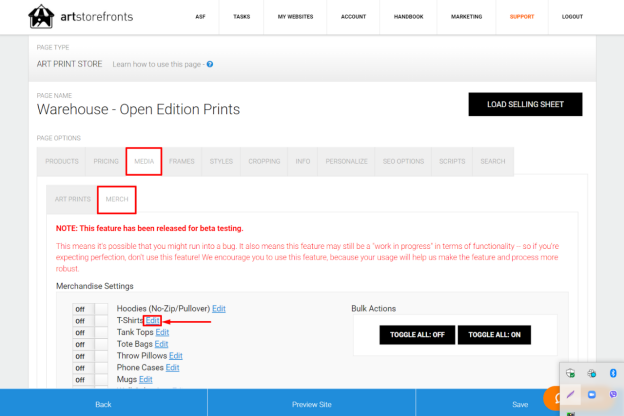
Task: Click the Windows Security shield tray icon
Action: (x=570, y=373)
